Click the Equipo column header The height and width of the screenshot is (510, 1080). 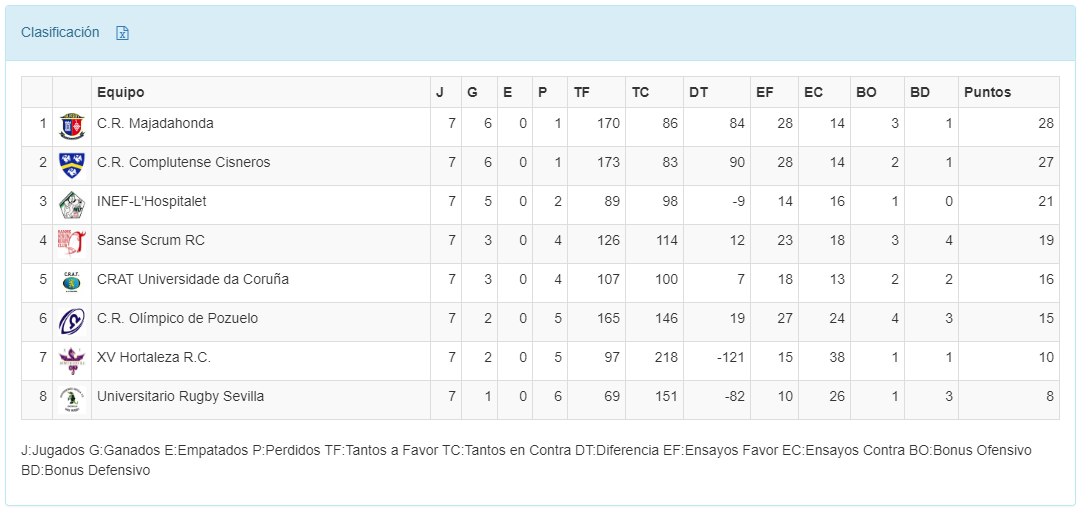coord(120,92)
